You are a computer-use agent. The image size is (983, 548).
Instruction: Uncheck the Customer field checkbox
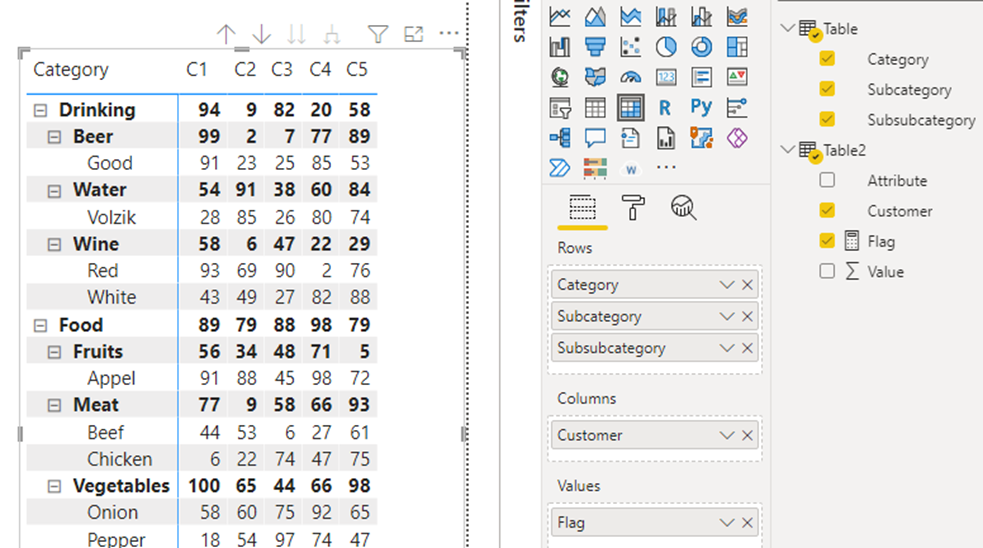tap(827, 211)
